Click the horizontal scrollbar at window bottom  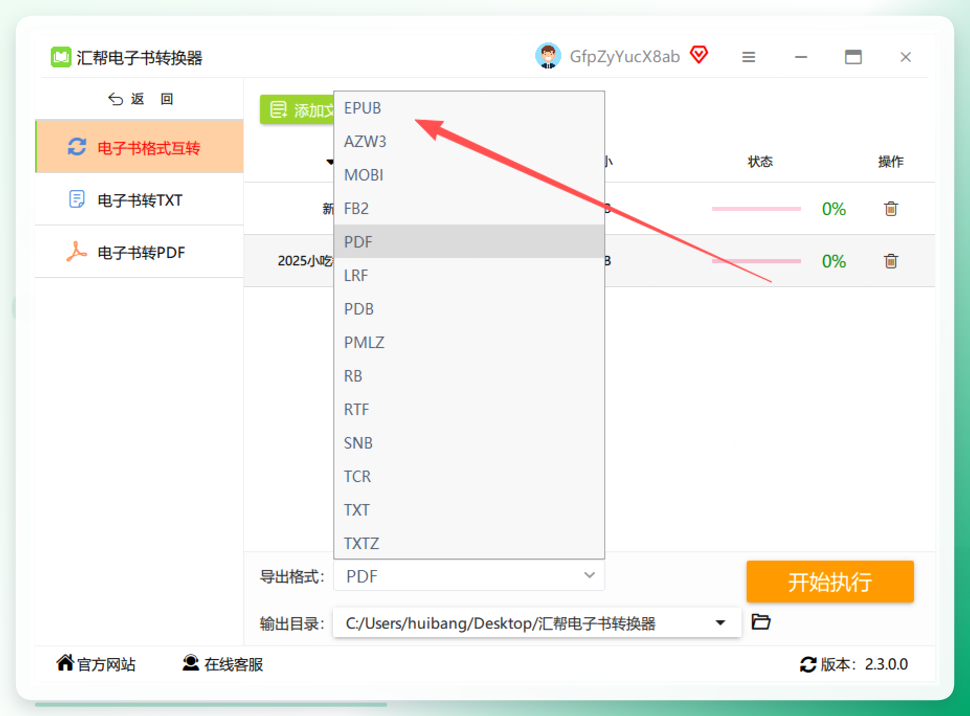[x=211, y=704]
